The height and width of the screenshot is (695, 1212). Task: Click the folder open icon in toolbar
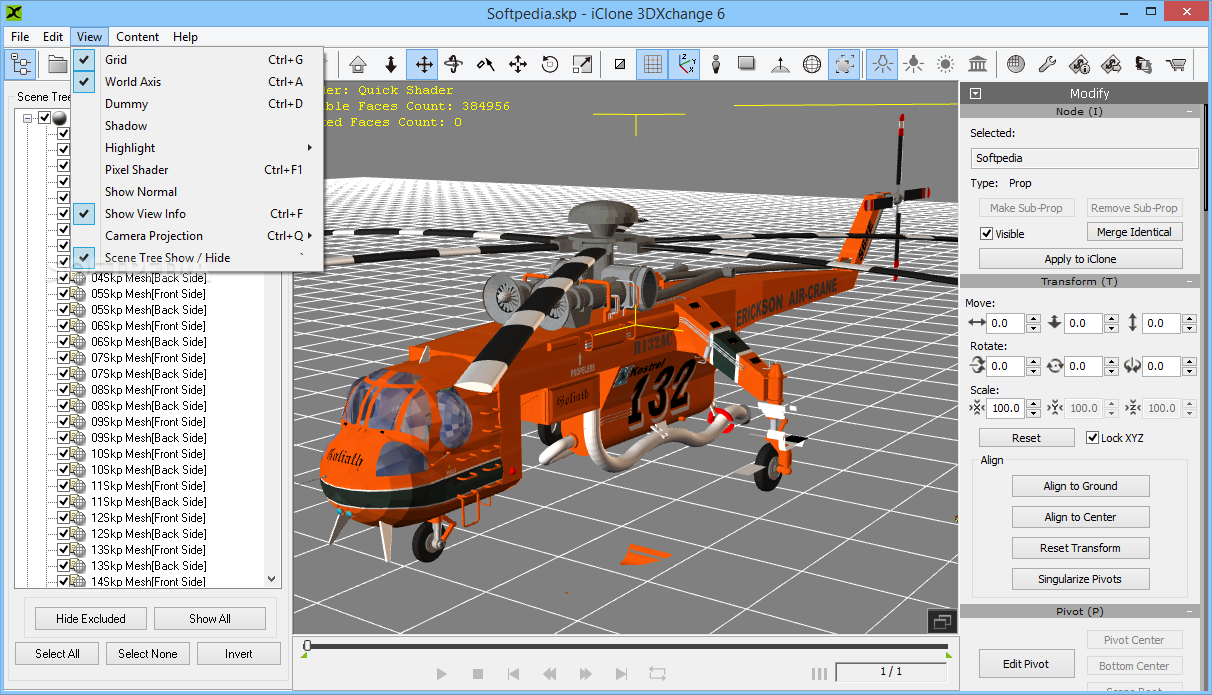57,65
